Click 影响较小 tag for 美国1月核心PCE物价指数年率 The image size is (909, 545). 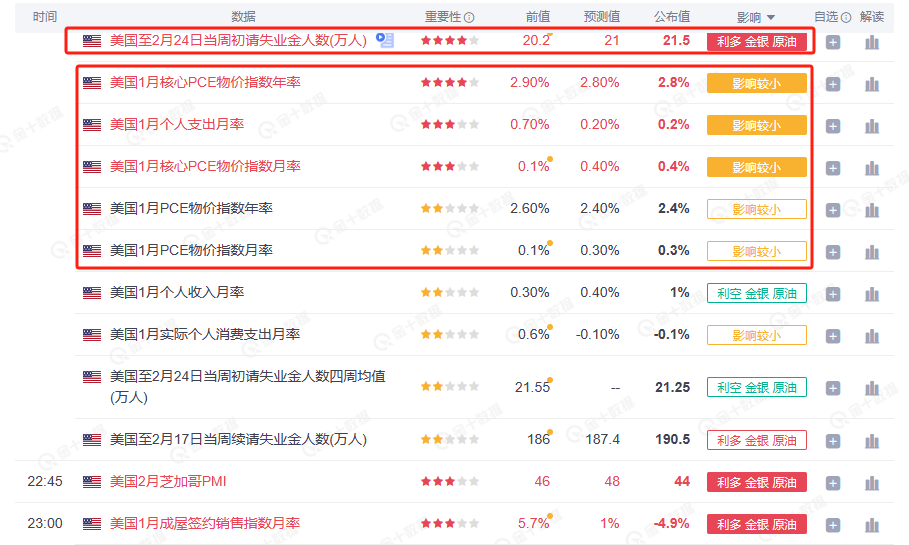757,83
